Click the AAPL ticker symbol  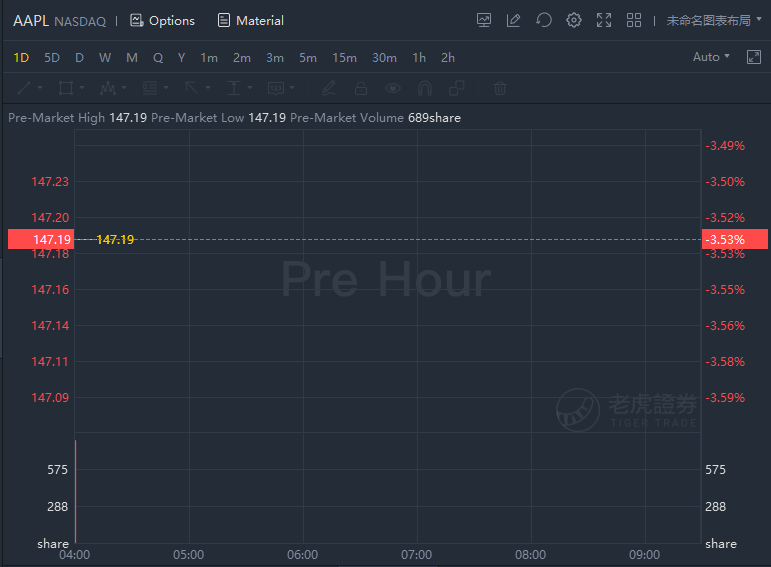(31, 21)
